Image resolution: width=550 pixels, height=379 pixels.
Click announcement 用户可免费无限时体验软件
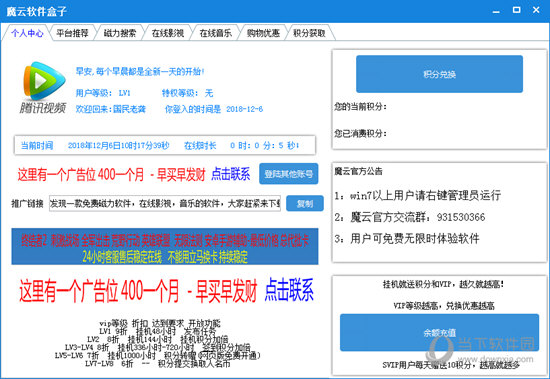coord(407,239)
